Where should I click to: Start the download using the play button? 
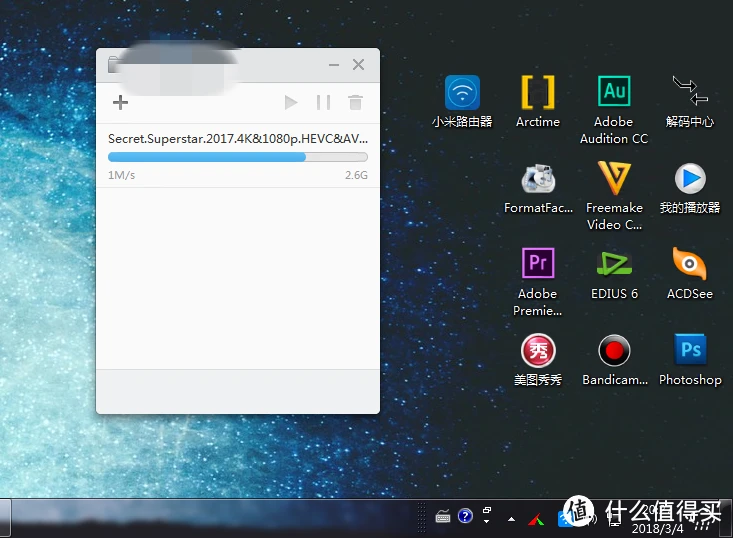(291, 102)
